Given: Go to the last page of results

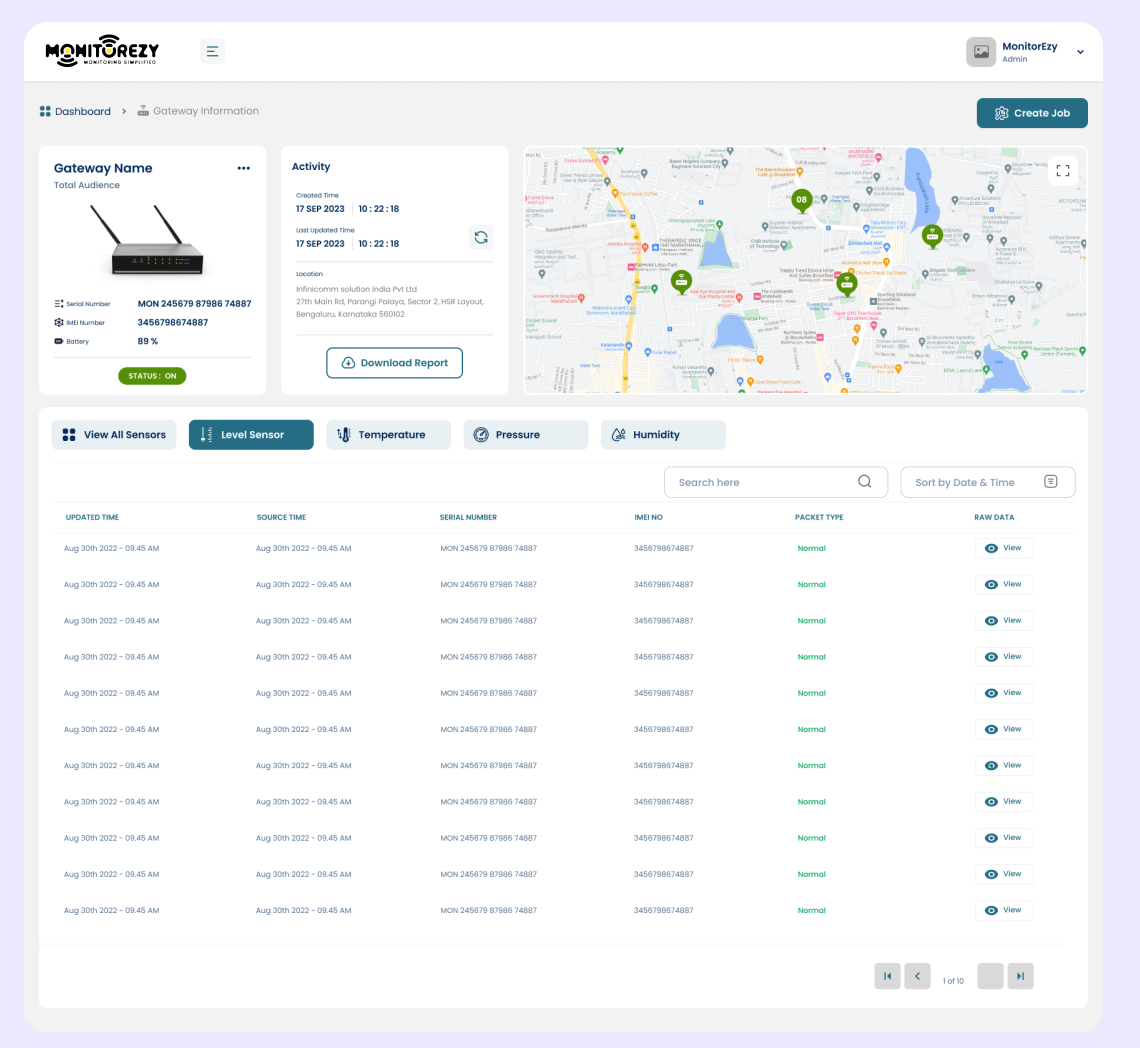Looking at the screenshot, I should (x=1020, y=976).
